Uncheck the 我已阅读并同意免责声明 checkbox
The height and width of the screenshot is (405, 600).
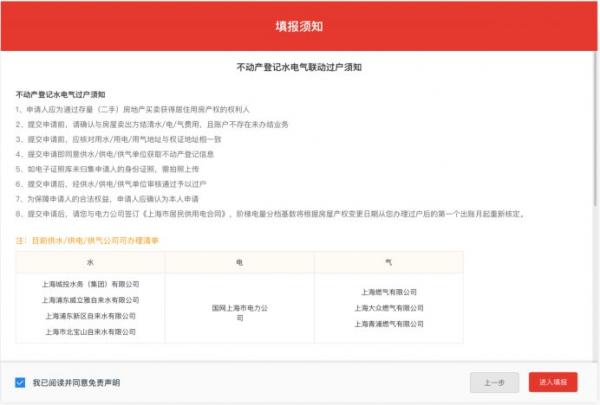click(x=20, y=382)
